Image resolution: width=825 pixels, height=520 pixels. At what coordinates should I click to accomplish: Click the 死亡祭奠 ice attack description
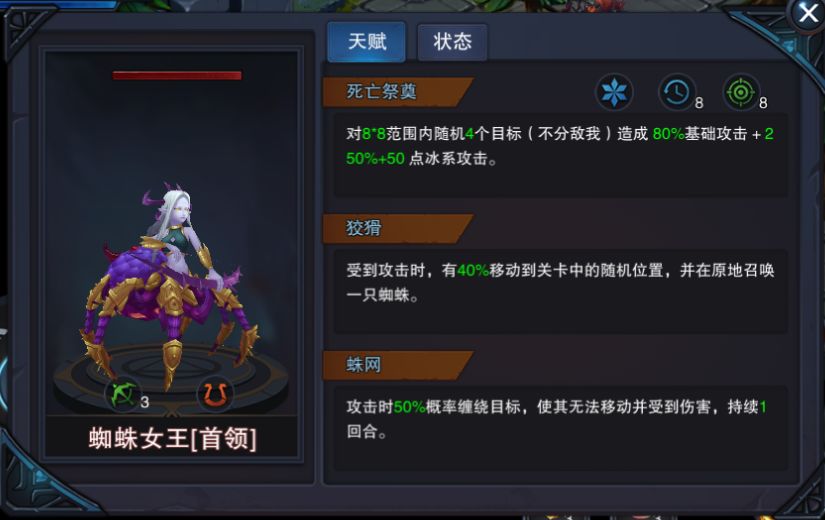(560, 146)
